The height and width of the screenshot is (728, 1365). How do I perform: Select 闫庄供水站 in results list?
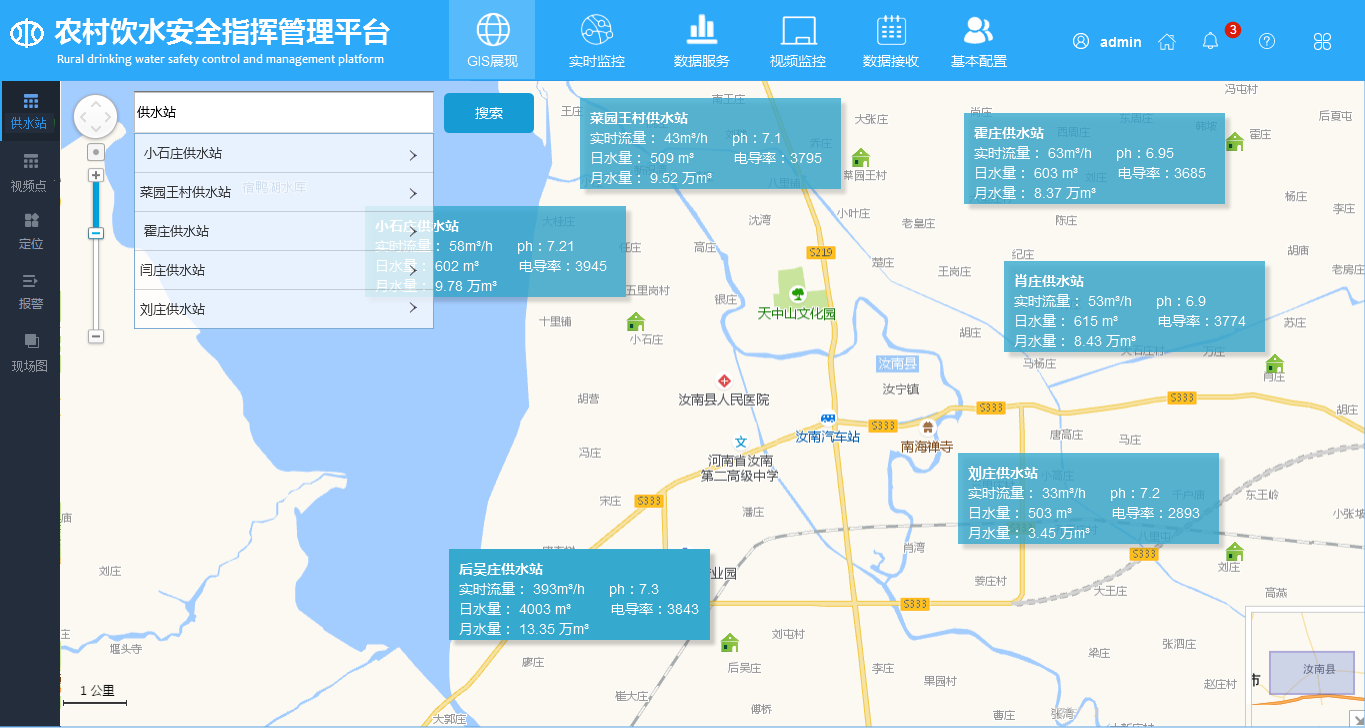pos(284,270)
